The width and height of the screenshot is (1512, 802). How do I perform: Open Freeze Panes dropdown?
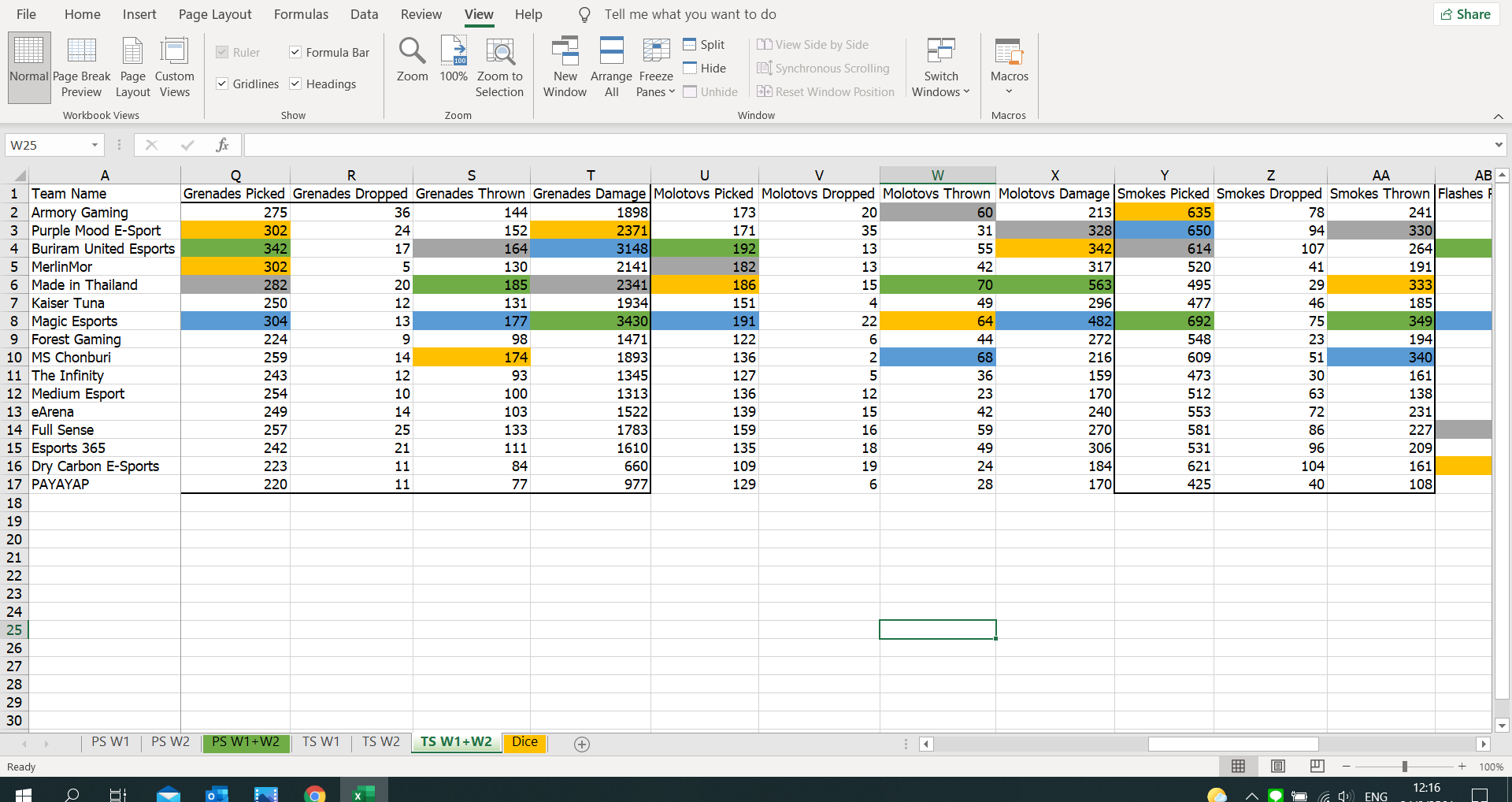656,68
